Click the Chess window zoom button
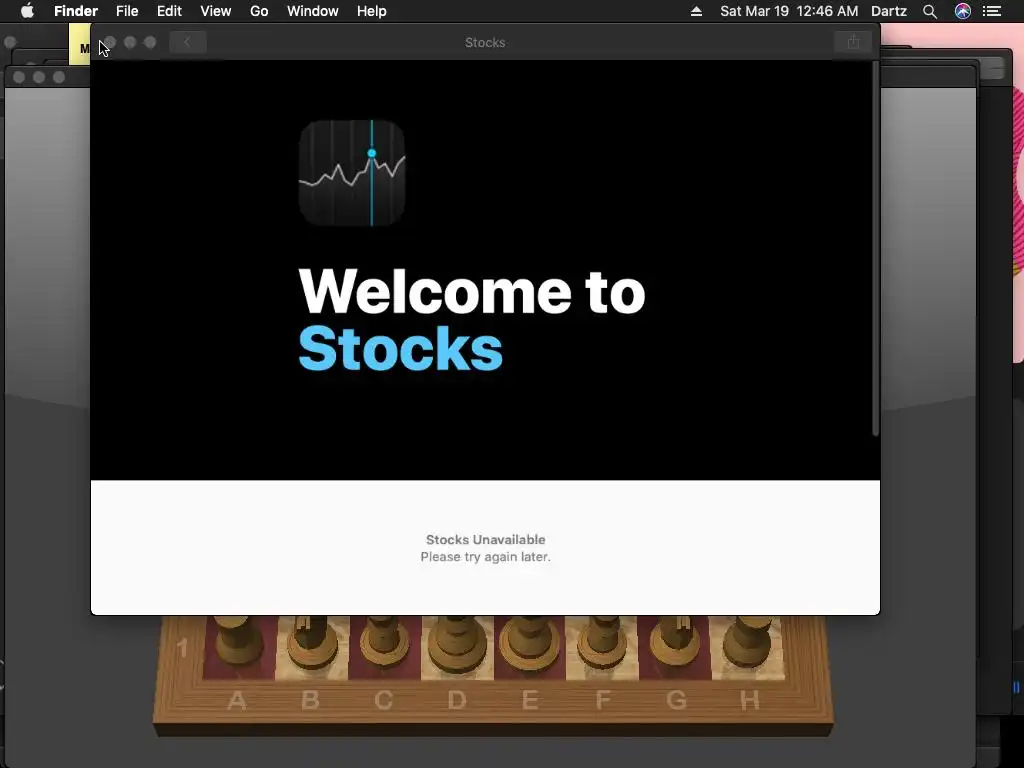 click(59, 77)
